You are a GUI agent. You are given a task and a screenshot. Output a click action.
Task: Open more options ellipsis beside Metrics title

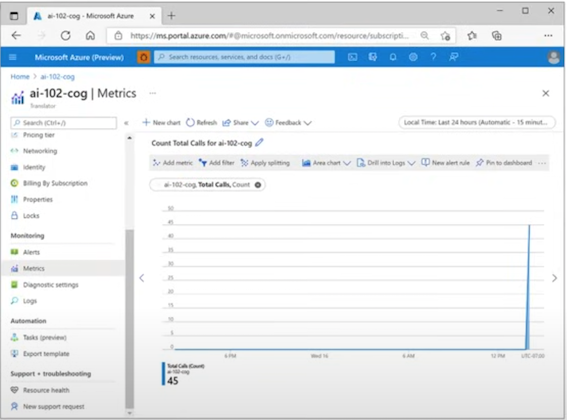[x=153, y=93]
